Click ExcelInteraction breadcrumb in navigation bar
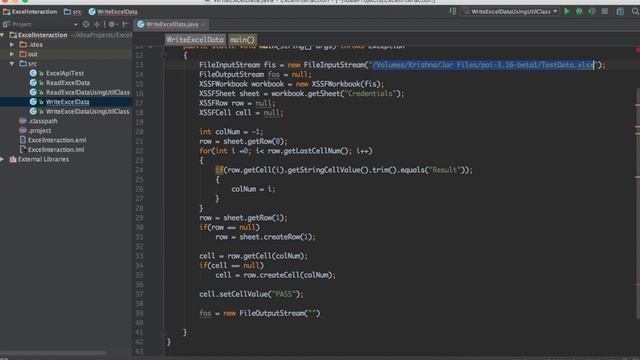This screenshot has width=640, height=360. click(30, 11)
